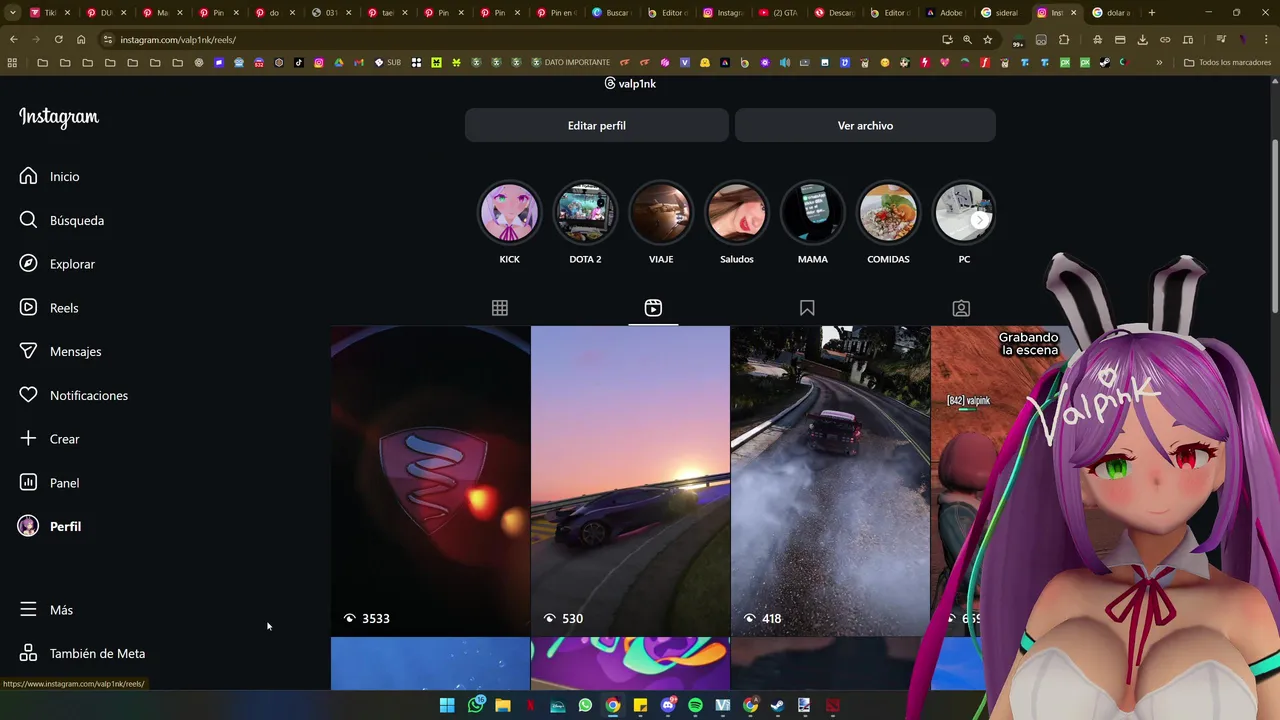1280x720 pixels.
Task: Open the VIAJE story highlight
Action: (661, 213)
